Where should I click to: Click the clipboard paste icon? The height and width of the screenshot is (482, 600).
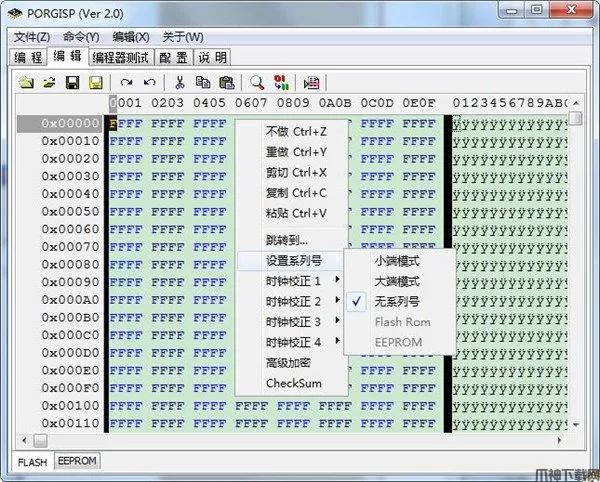[227, 82]
